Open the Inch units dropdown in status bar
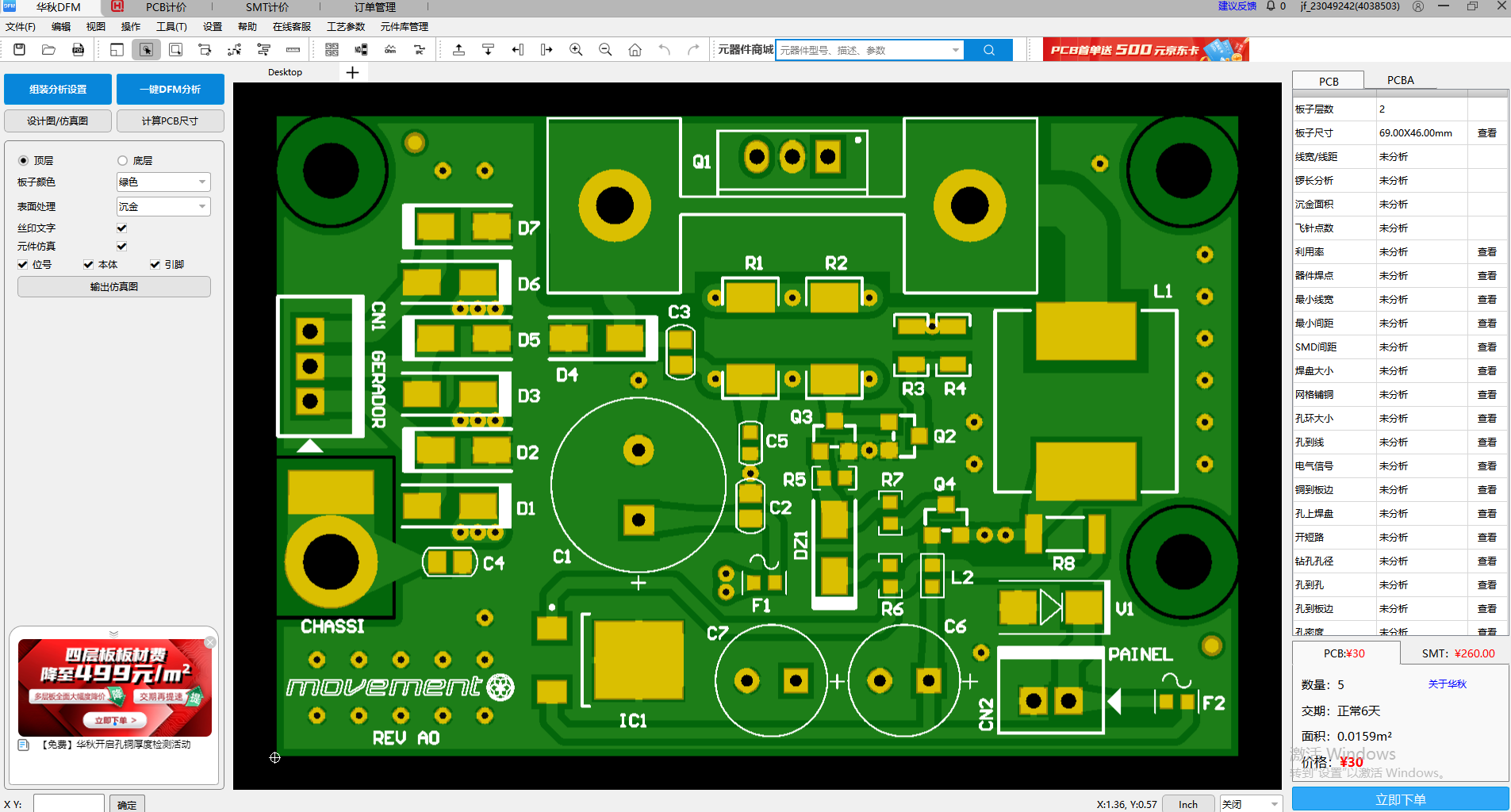The height and width of the screenshot is (812, 1511). (1188, 804)
